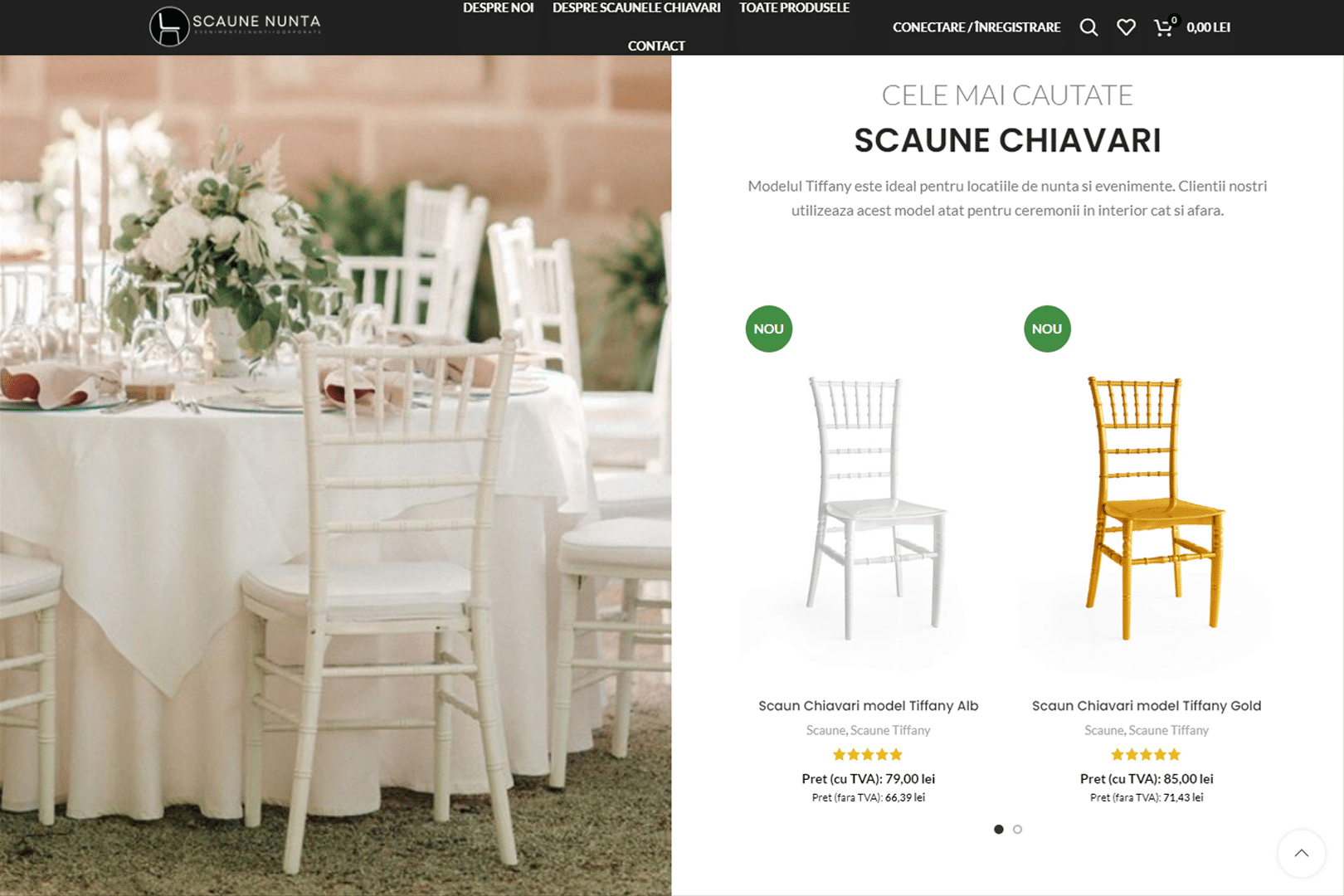The height and width of the screenshot is (896, 1344).
Task: Go to the Contact page
Action: pos(656,46)
